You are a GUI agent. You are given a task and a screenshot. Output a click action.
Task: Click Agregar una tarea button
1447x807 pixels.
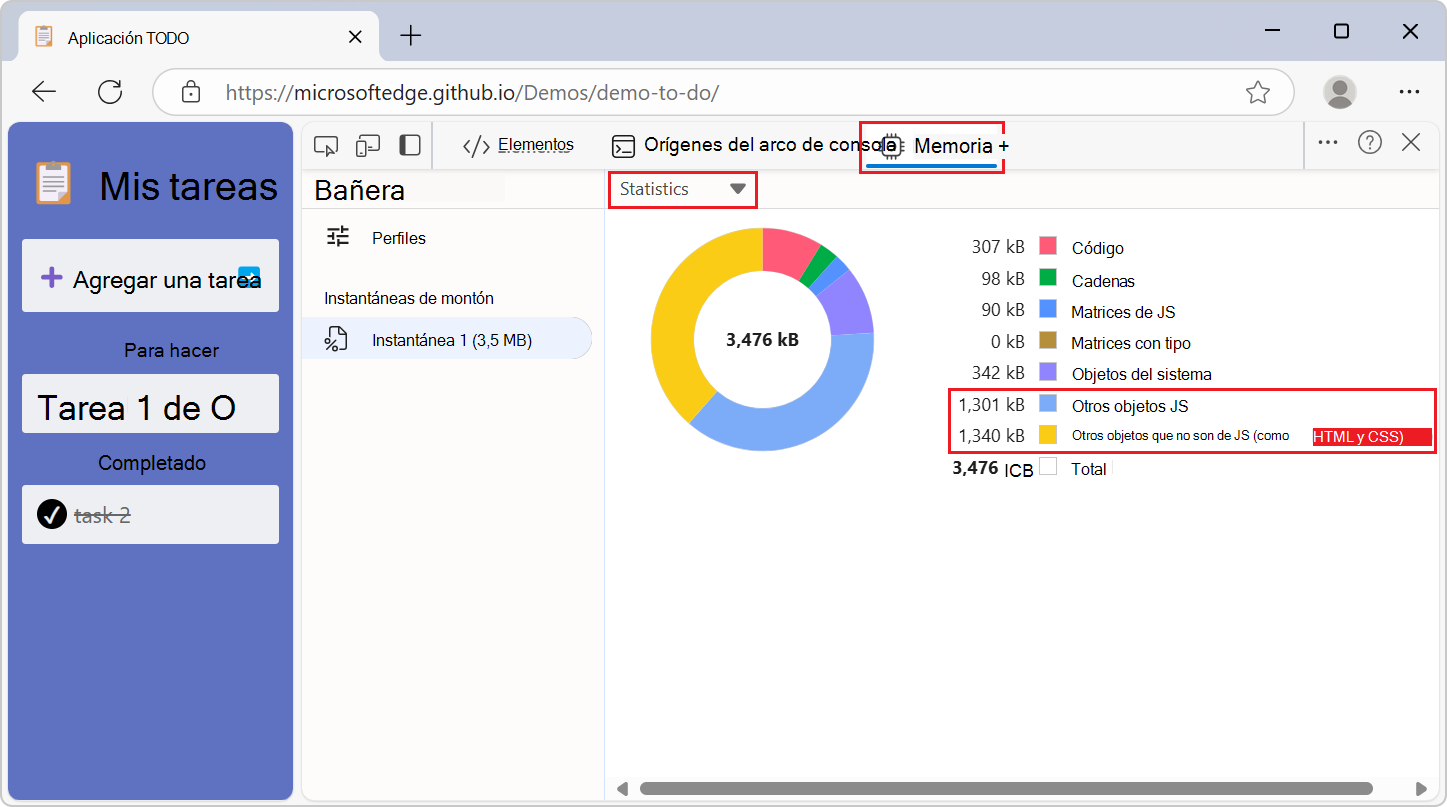click(150, 276)
